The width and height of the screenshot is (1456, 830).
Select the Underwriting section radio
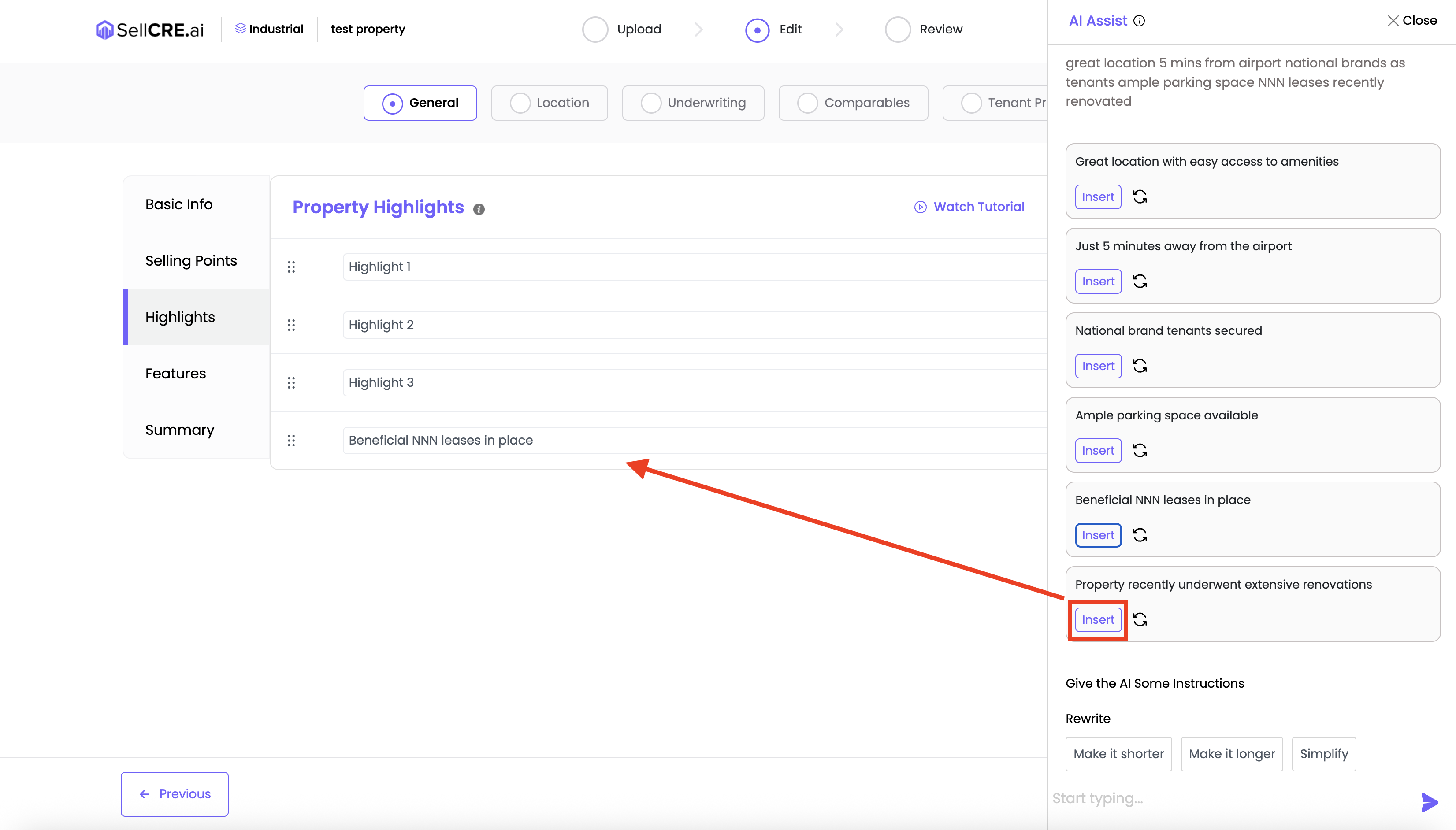(x=650, y=103)
